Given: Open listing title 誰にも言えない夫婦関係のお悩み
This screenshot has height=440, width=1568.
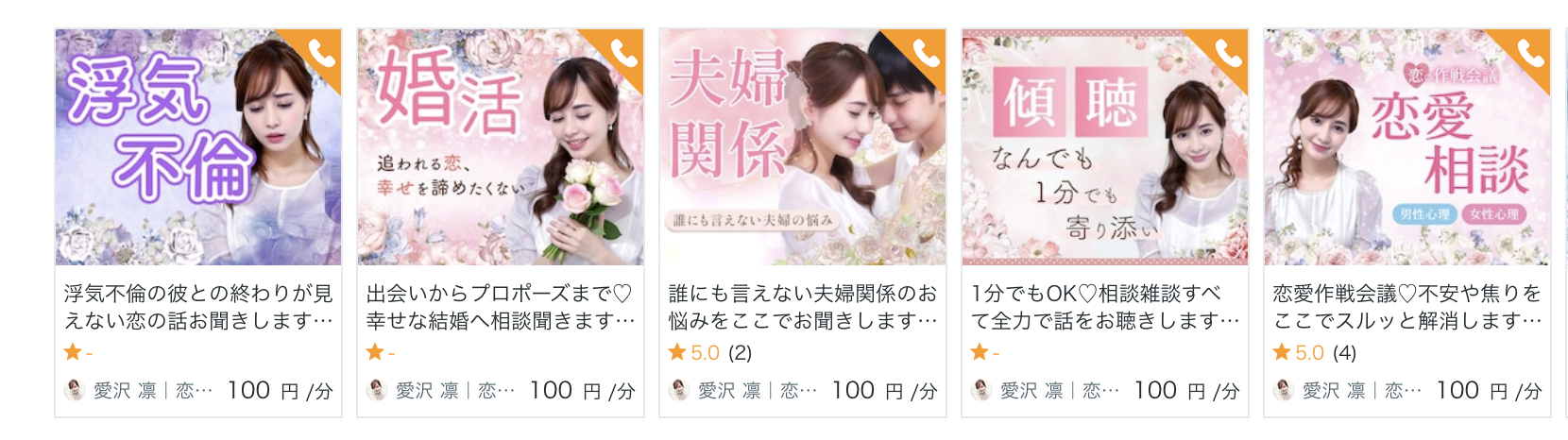Looking at the screenshot, I should point(803,307).
